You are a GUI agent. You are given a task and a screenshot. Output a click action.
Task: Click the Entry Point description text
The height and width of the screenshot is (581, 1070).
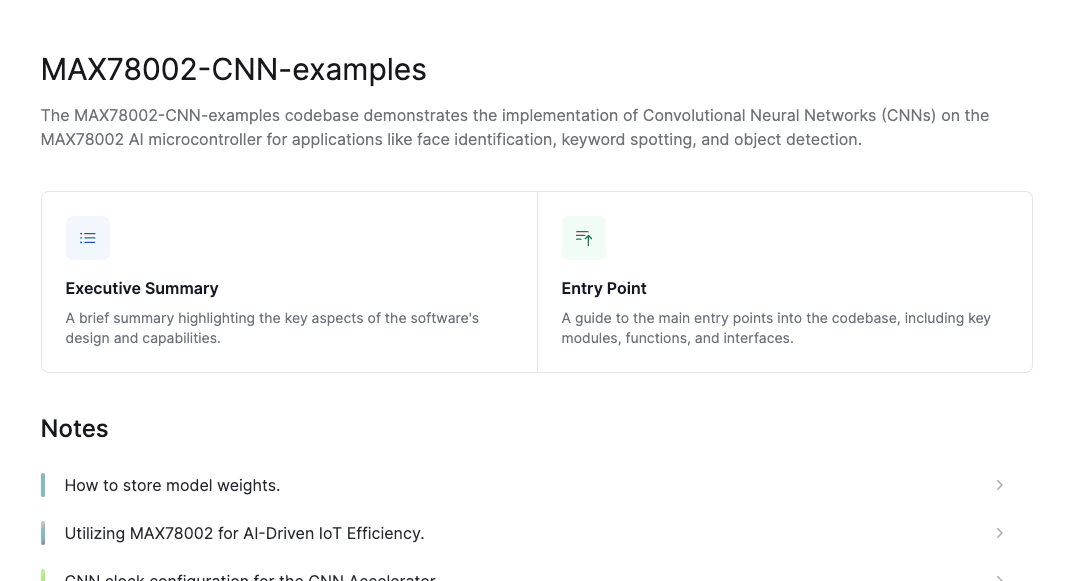click(776, 328)
